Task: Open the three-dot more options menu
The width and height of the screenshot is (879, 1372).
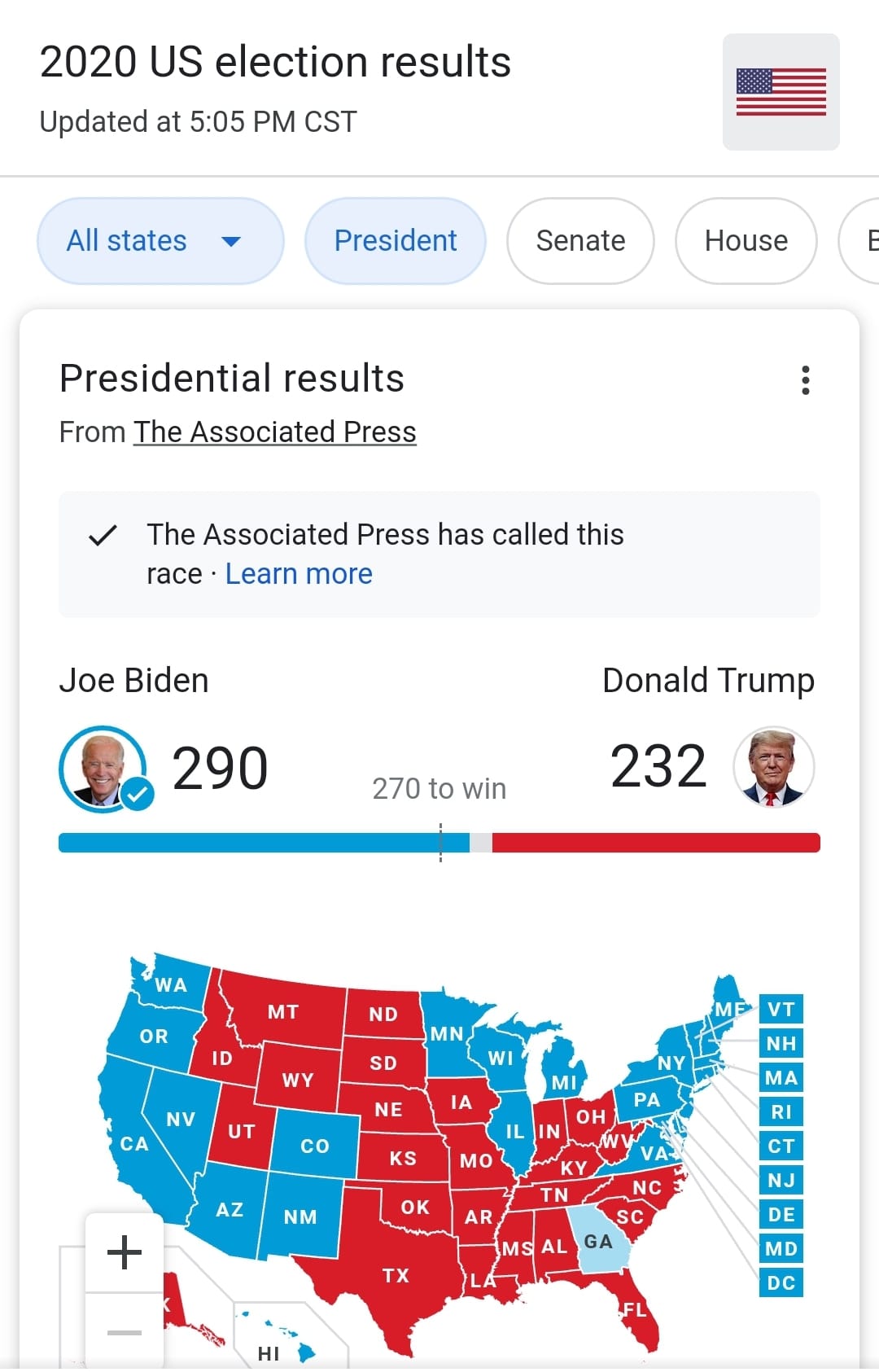Action: point(805,380)
